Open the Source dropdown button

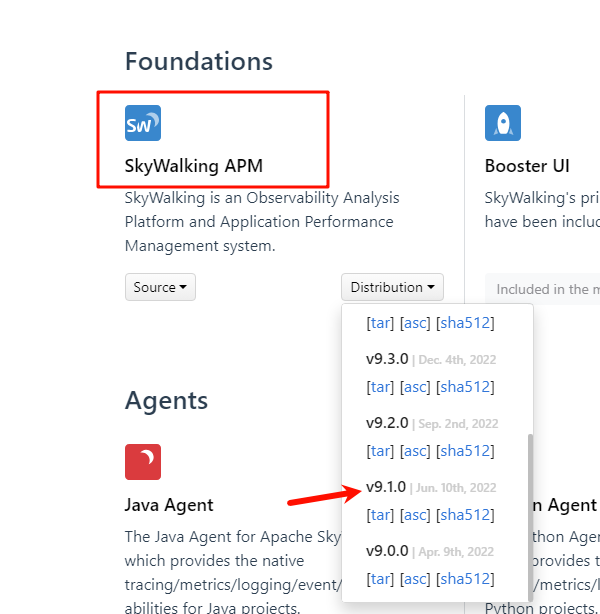(x=160, y=288)
